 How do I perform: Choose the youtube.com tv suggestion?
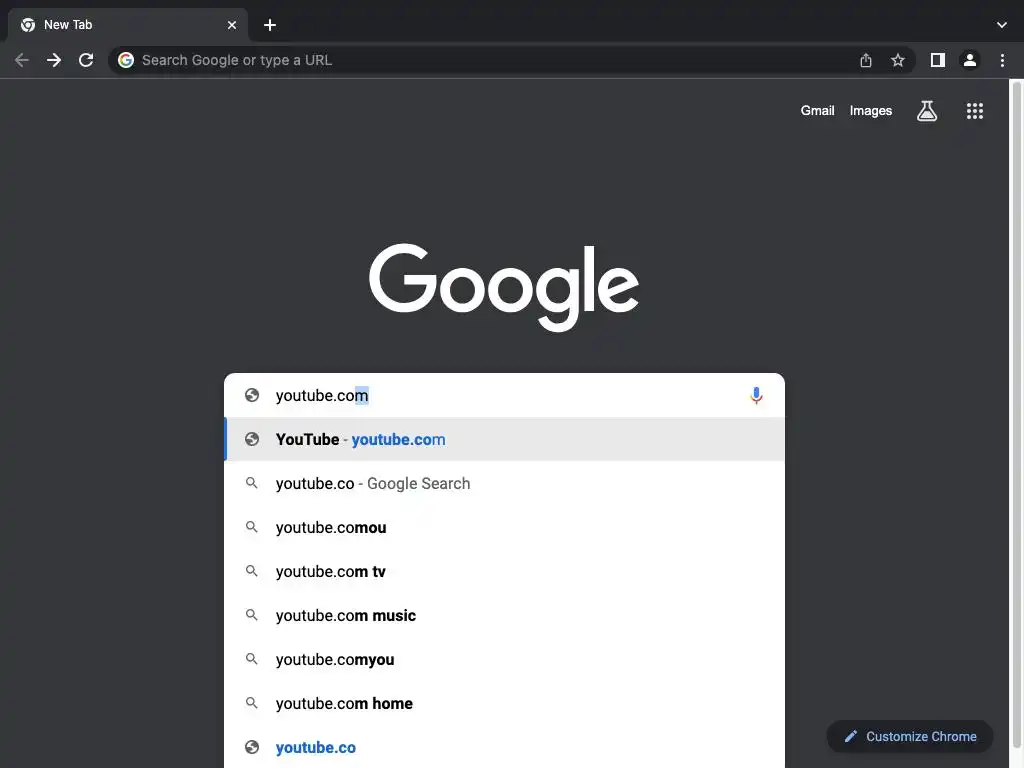[504, 571]
